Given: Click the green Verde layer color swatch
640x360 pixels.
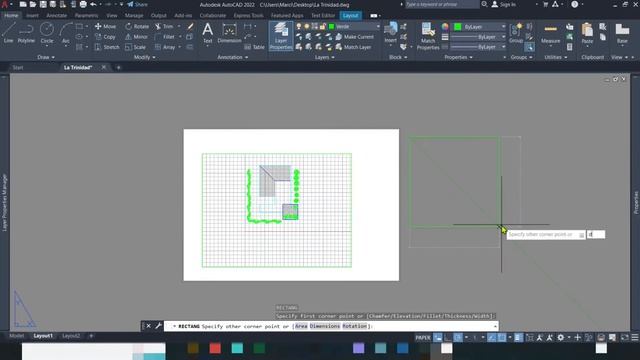Looking at the screenshot, I should (331, 26).
